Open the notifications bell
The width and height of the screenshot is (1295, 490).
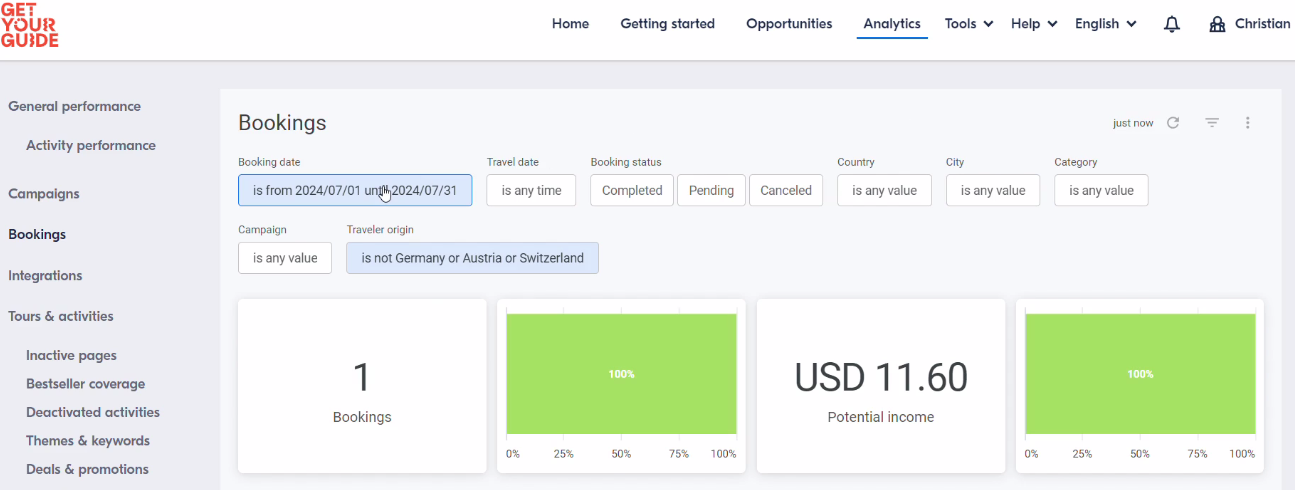(x=1172, y=24)
